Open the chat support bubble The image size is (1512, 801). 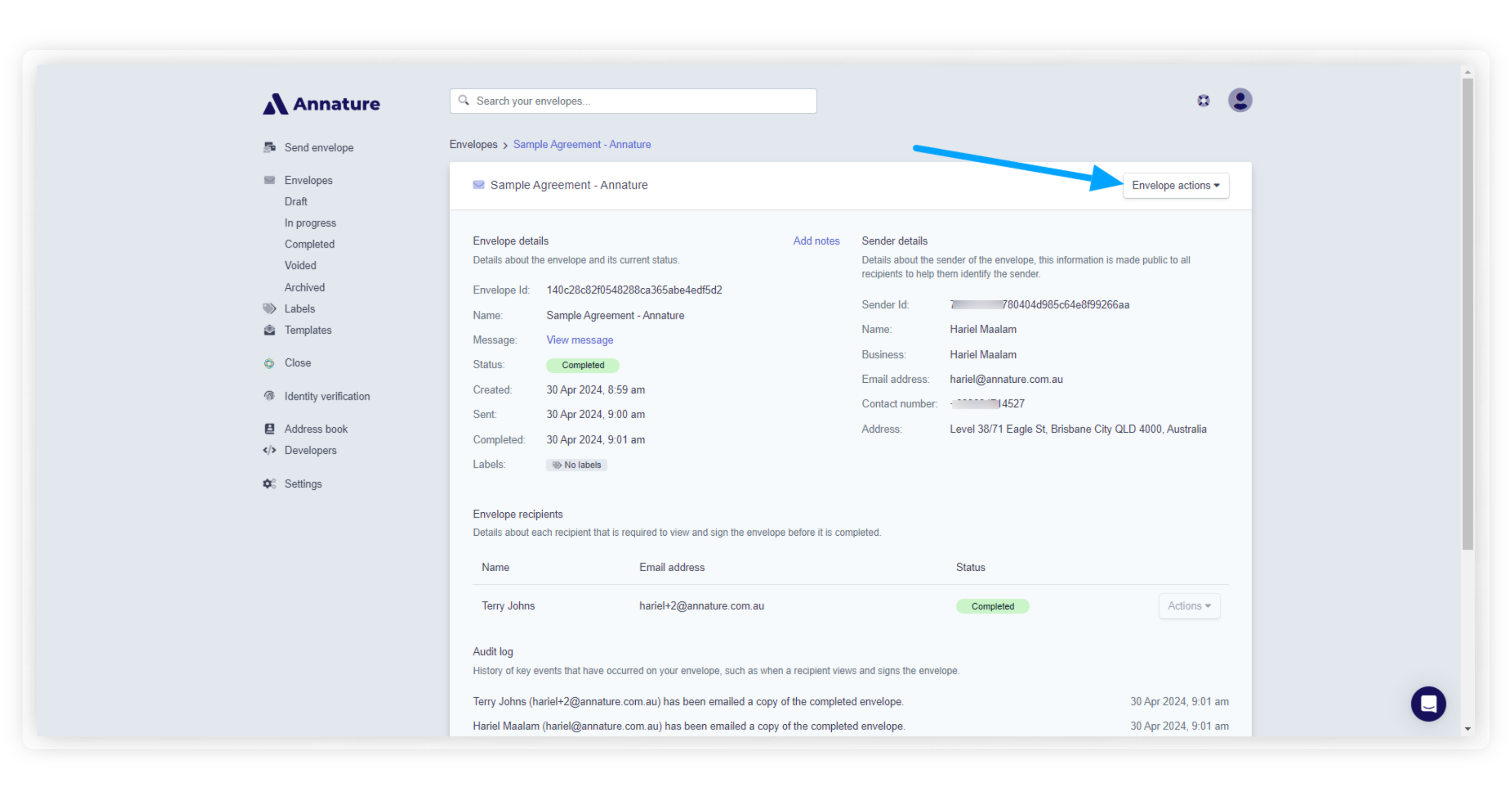click(x=1428, y=704)
